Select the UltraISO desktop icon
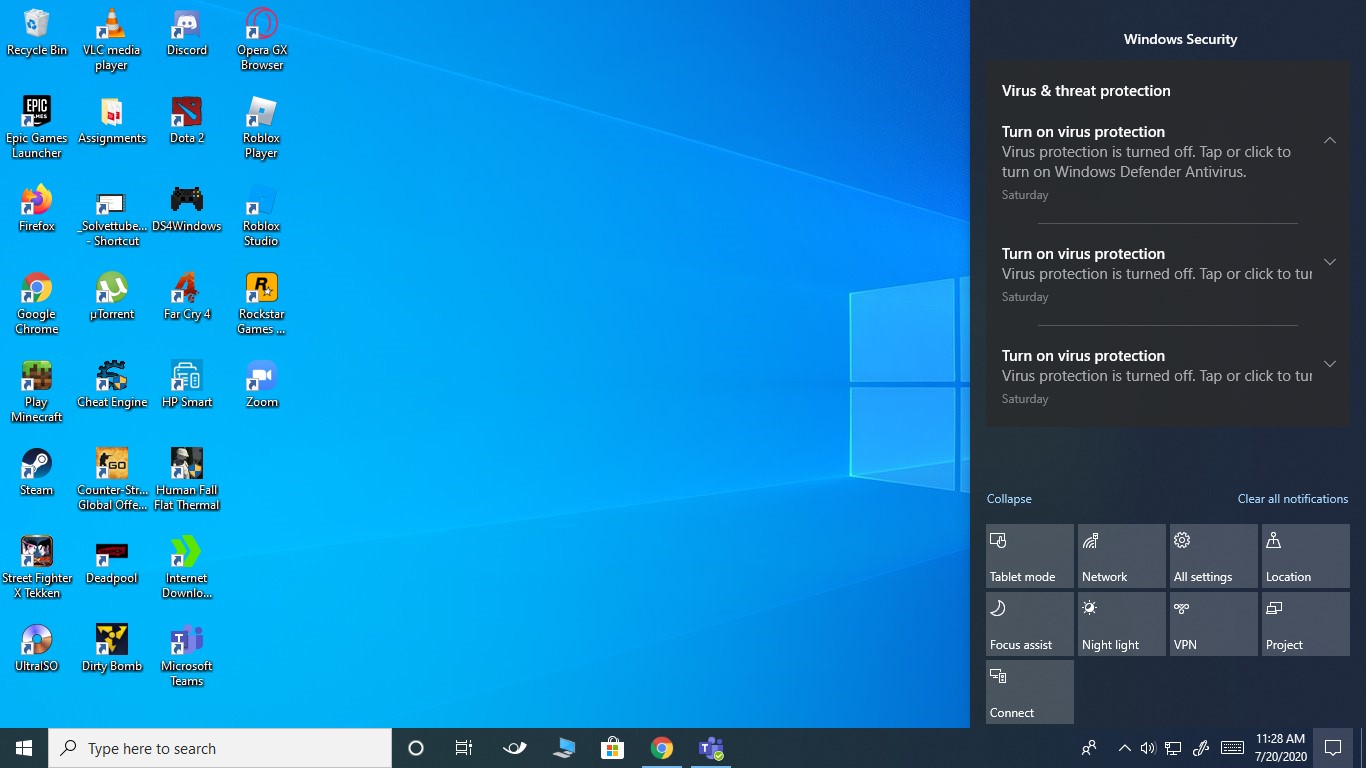The image size is (1366, 768). (x=37, y=649)
